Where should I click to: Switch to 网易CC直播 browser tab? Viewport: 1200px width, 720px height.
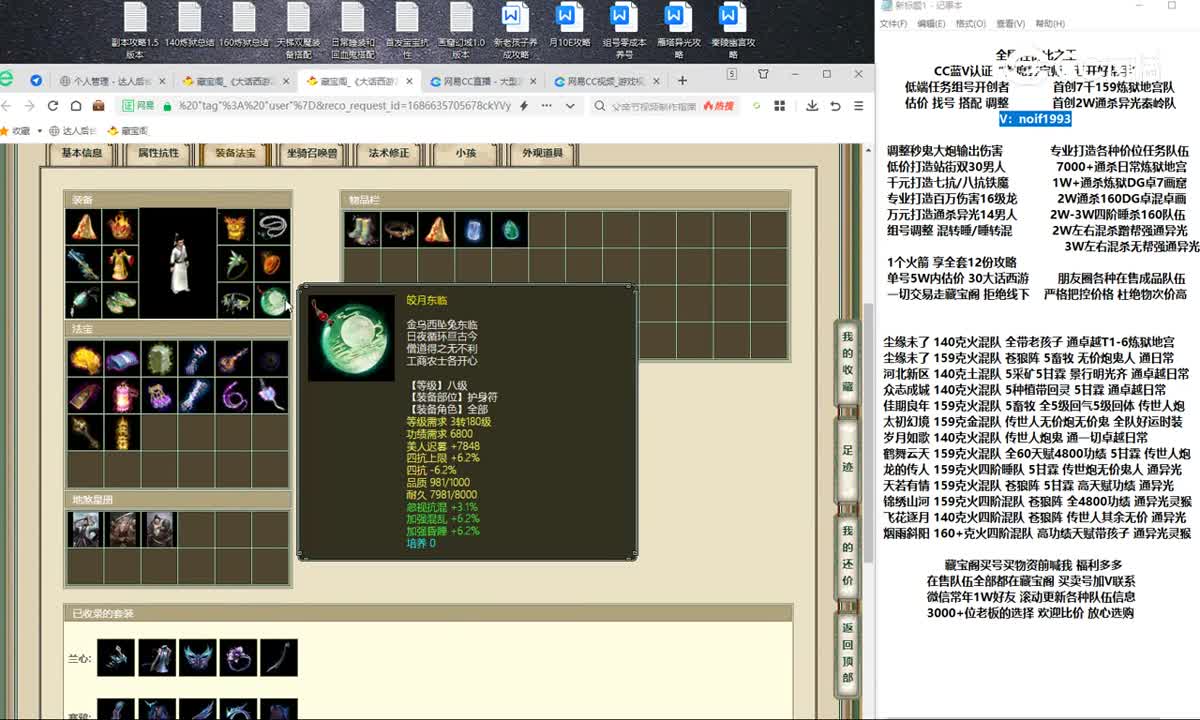(480, 81)
